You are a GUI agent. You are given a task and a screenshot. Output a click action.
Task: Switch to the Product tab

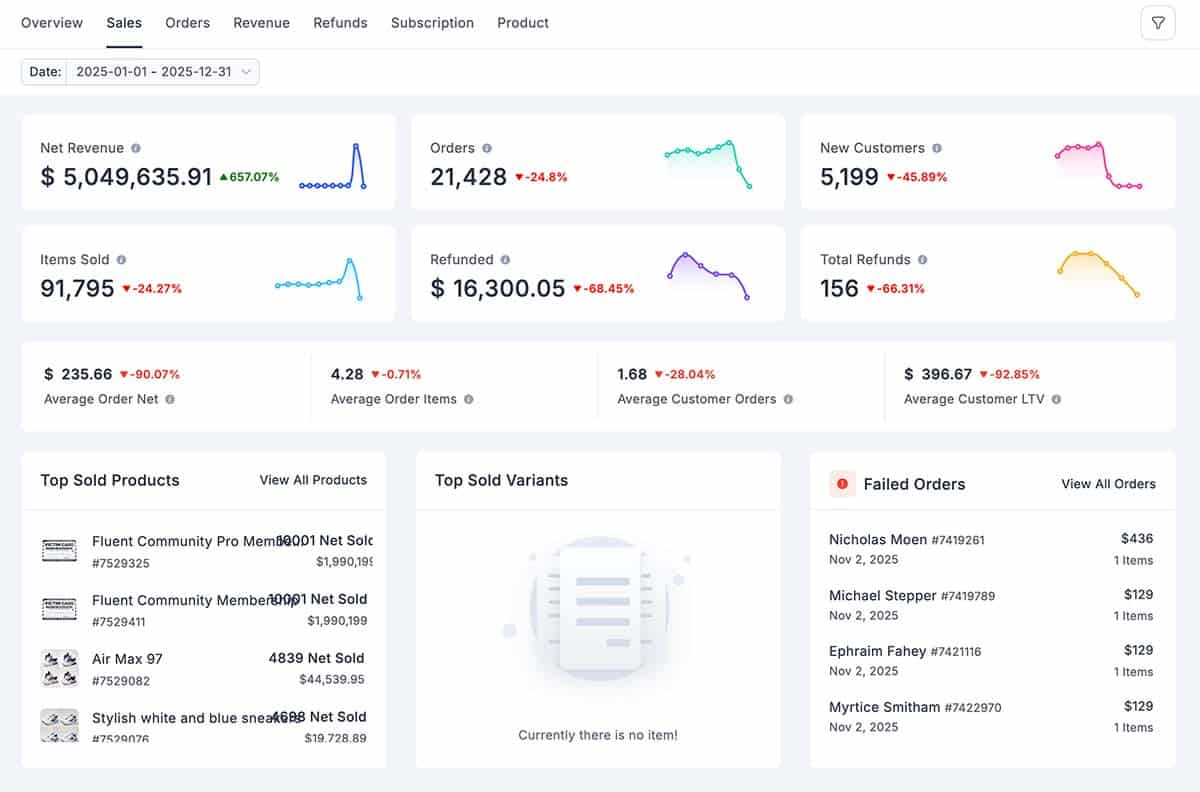pos(522,22)
